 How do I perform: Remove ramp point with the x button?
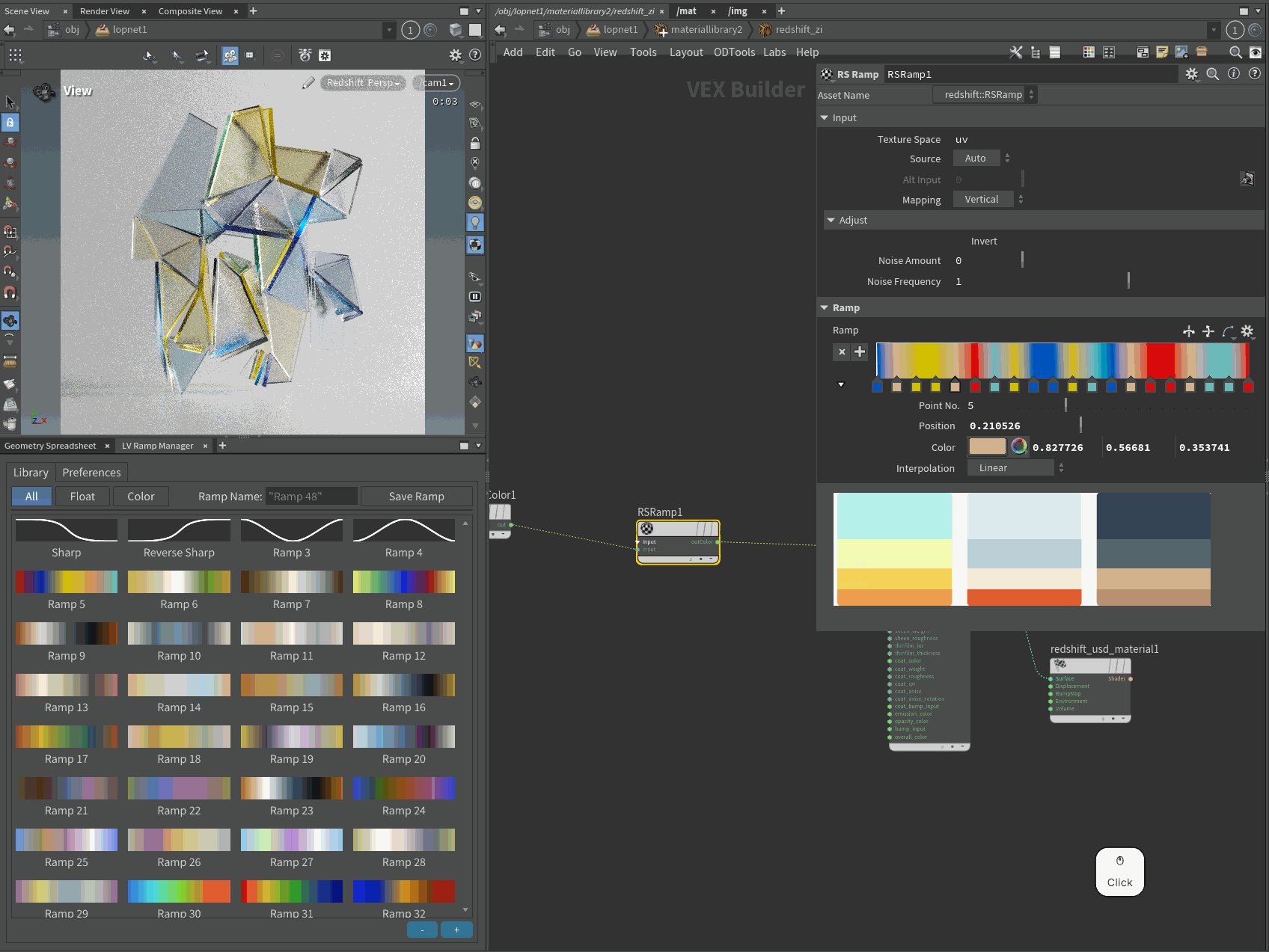(x=842, y=351)
